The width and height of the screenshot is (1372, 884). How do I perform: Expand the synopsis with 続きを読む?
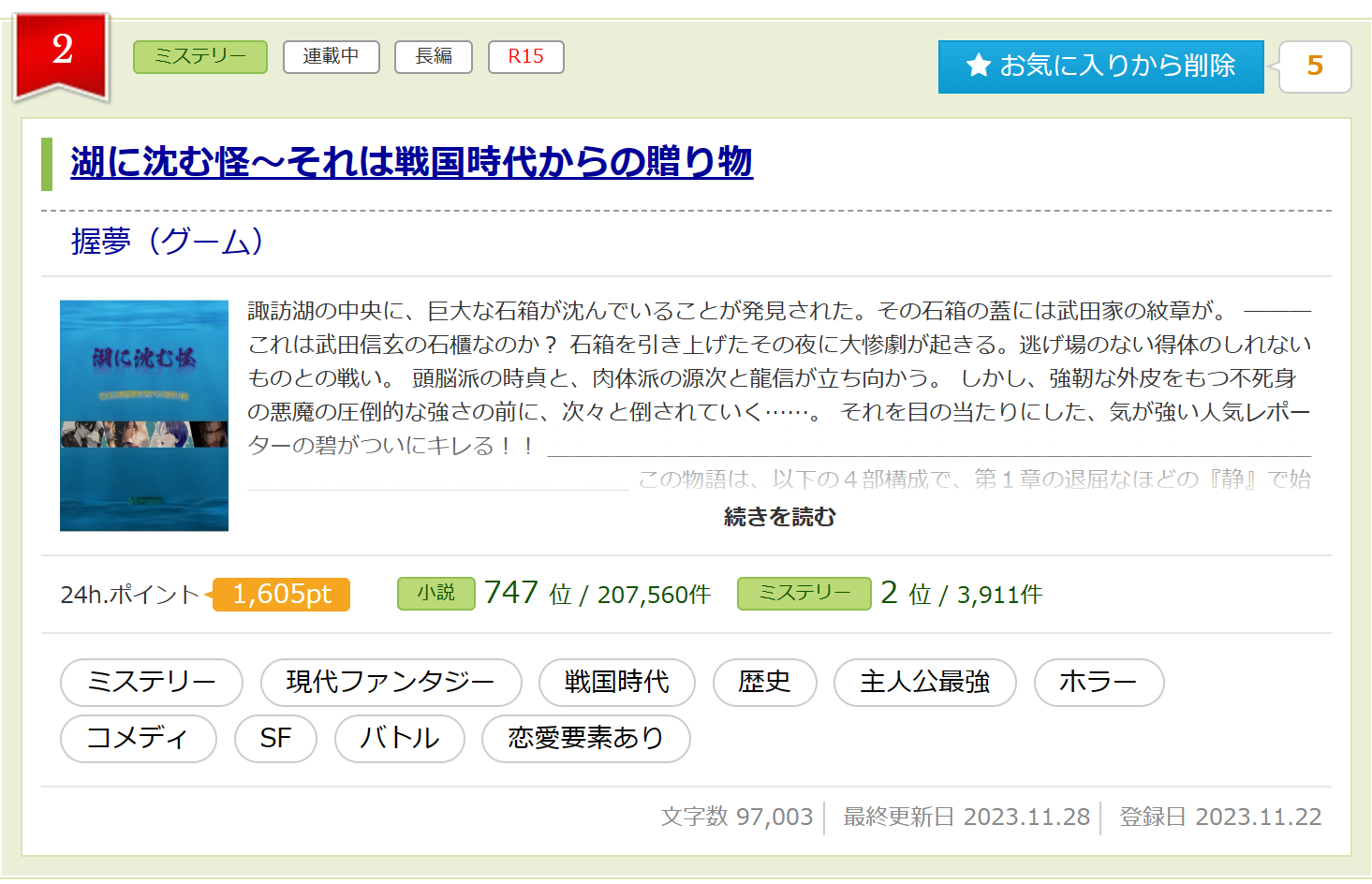(779, 517)
